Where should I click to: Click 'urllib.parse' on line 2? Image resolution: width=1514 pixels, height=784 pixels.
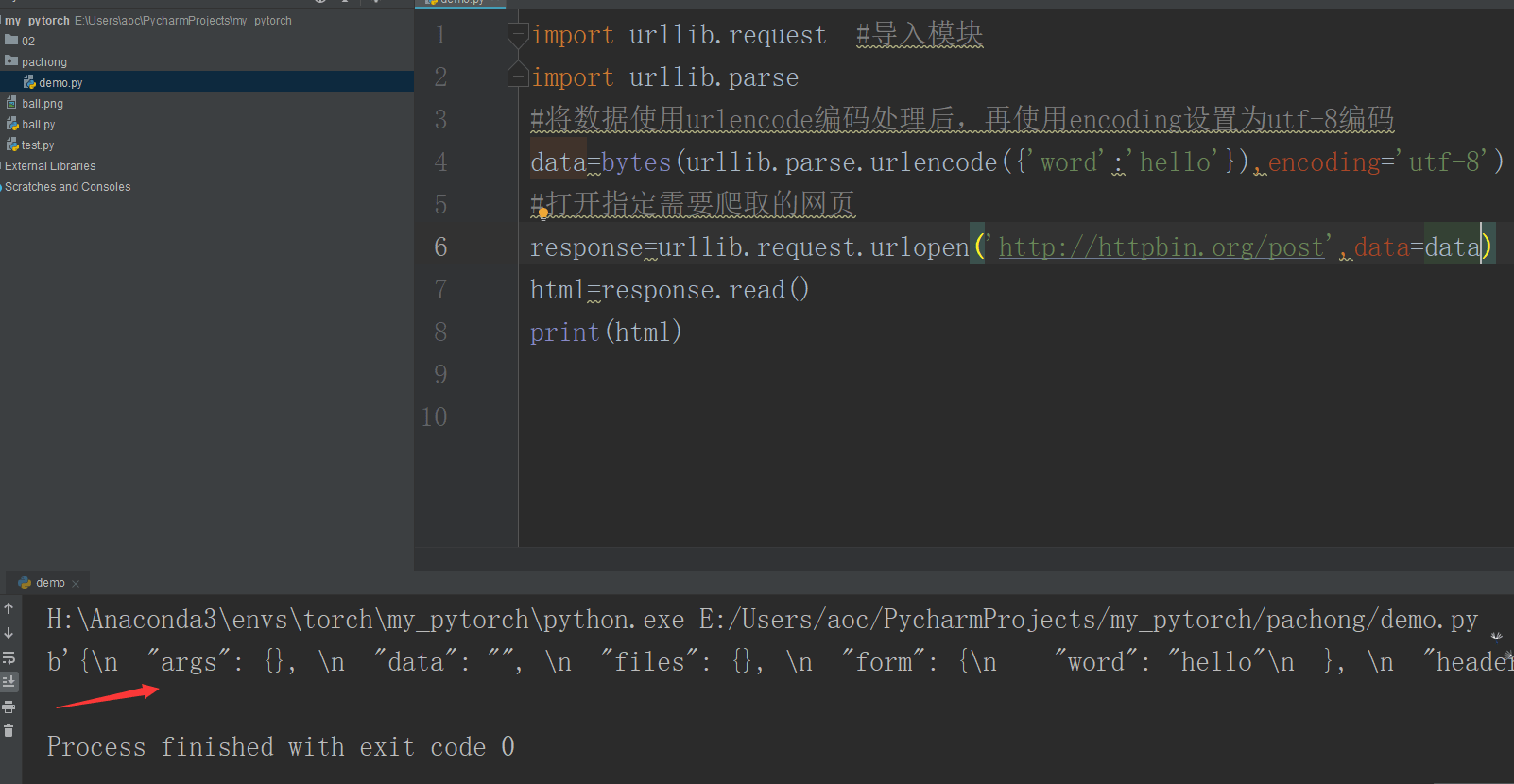(714, 77)
